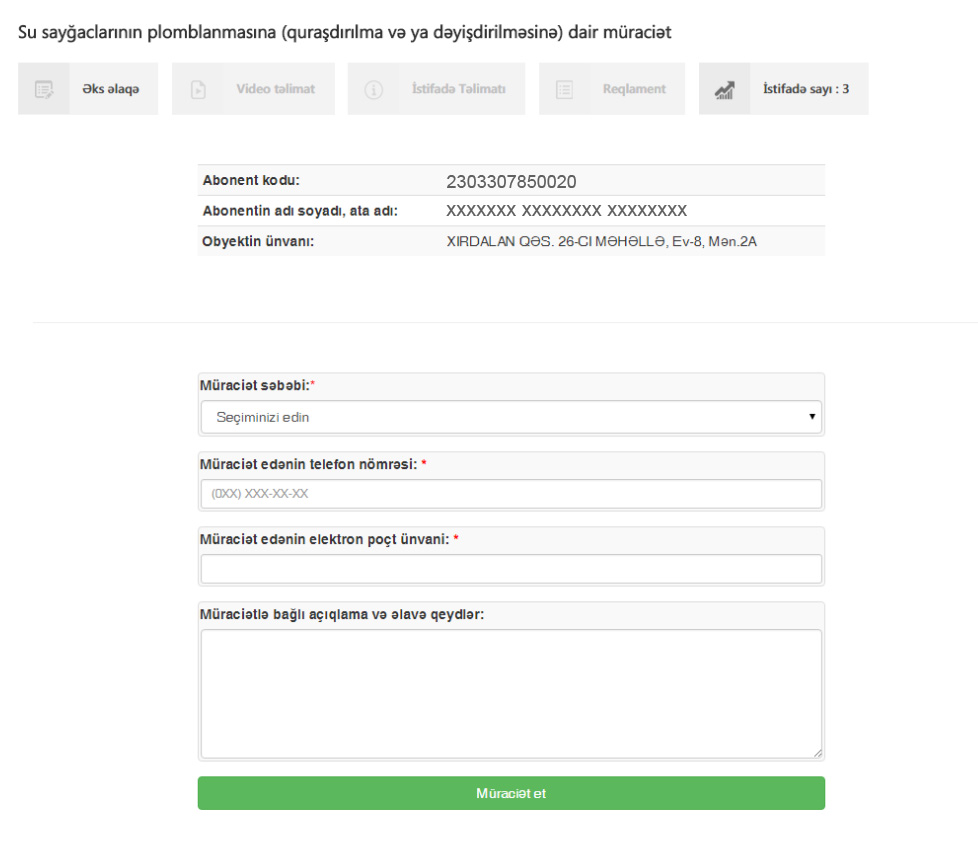Open the Reqlament link
This screenshot has height=861, width=978.
(612, 89)
